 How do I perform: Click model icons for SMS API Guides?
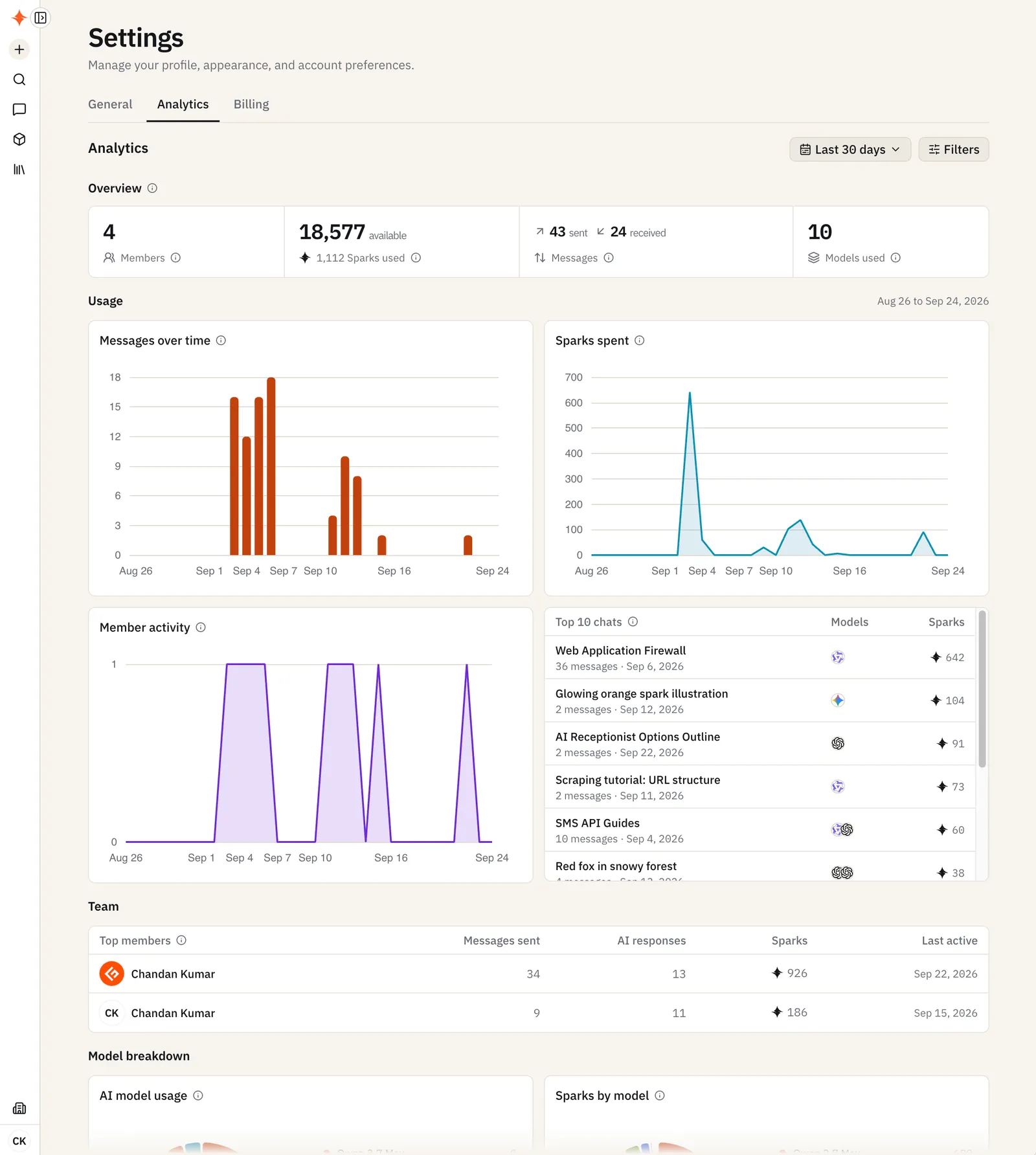point(842,830)
